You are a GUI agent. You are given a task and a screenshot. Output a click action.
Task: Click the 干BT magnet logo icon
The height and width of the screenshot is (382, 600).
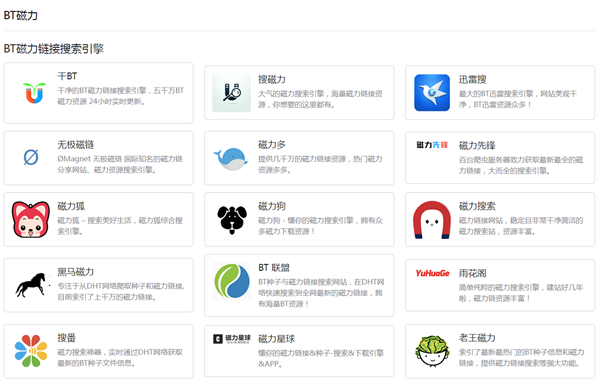point(34,93)
